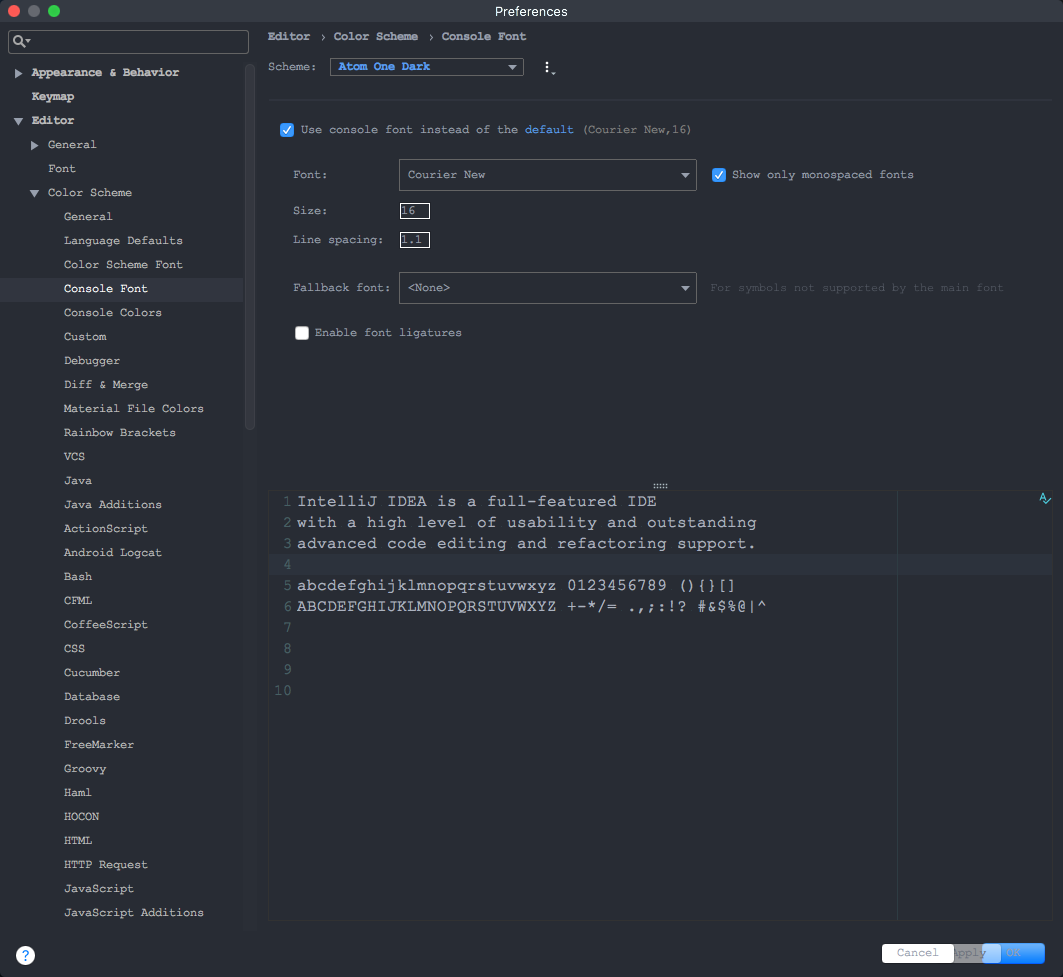Collapse the Color Scheme tree node

point(35,193)
